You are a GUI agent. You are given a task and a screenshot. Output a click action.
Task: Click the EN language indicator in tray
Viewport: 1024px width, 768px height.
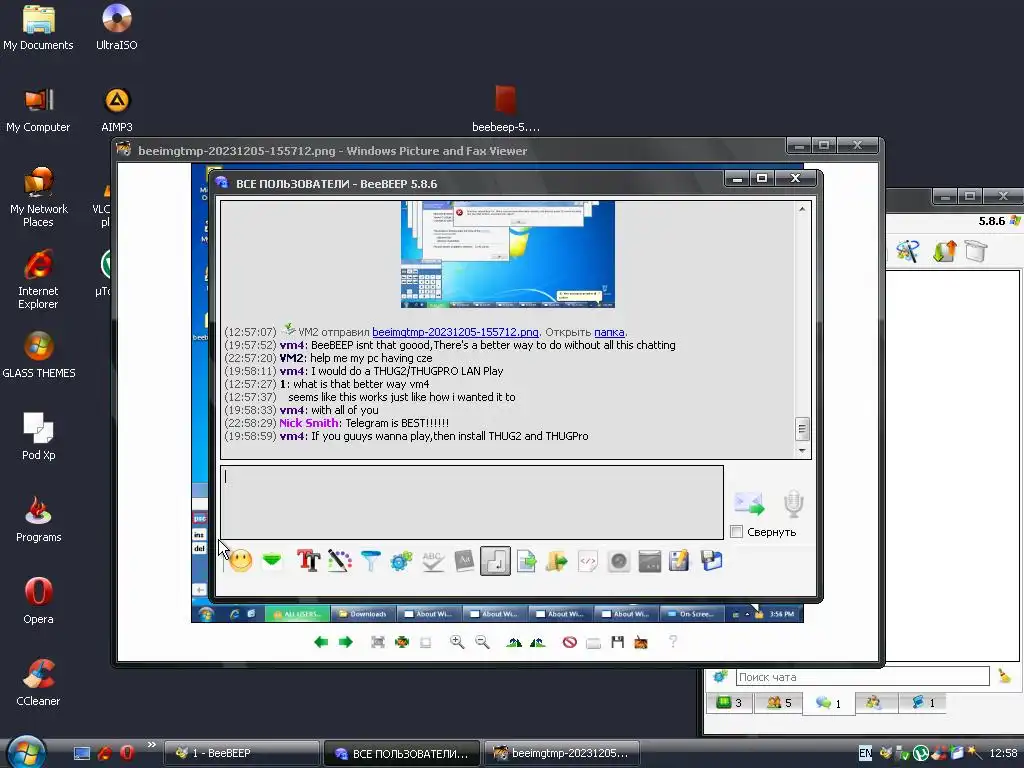pyautogui.click(x=865, y=753)
